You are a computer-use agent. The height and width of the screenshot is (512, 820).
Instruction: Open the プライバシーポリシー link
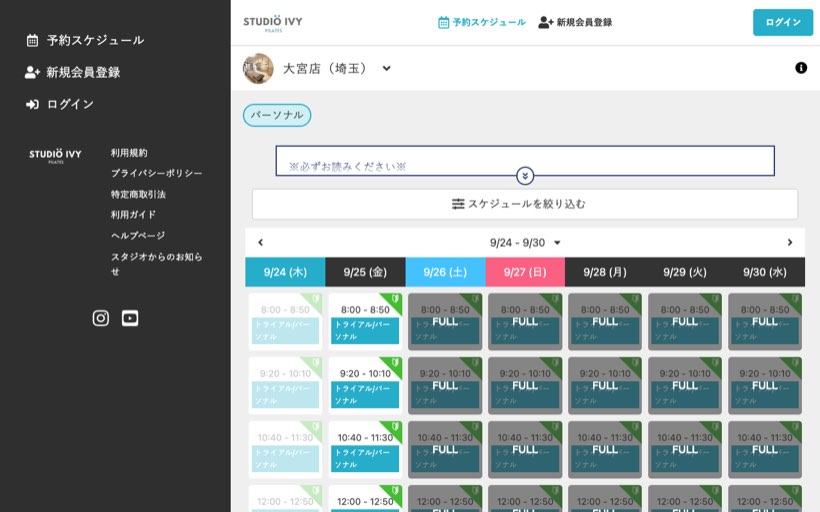156,173
